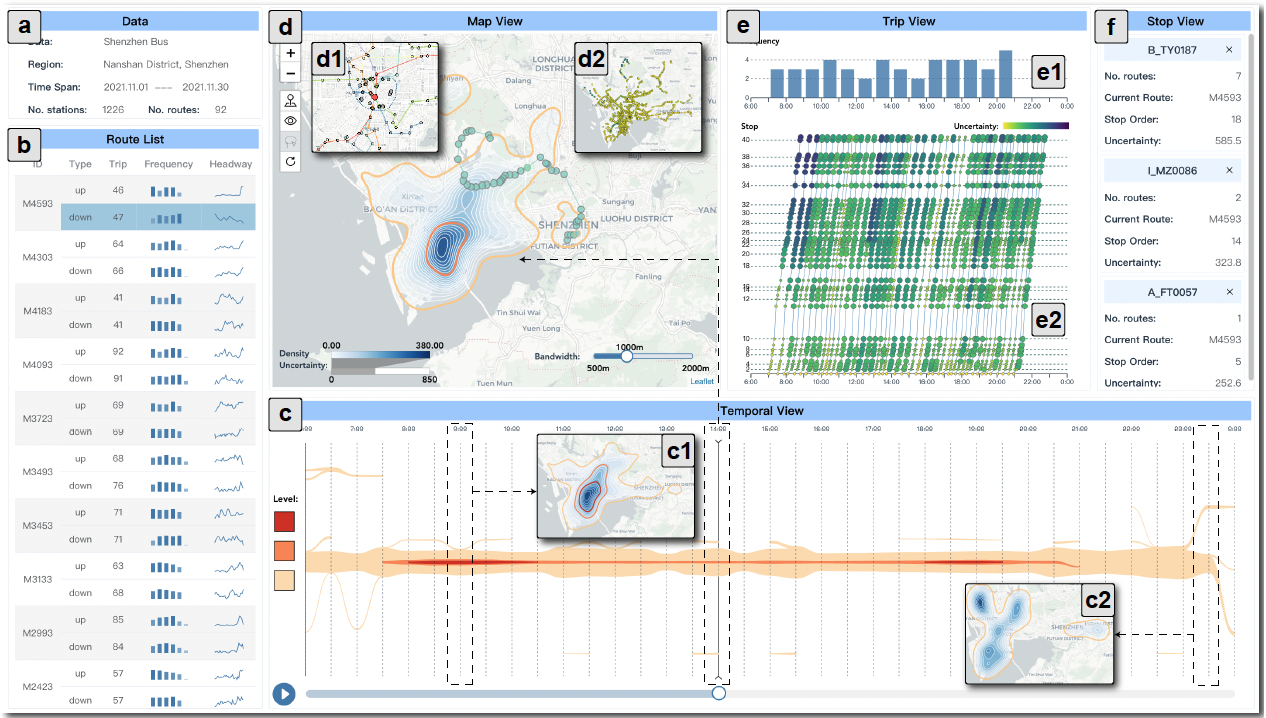Image resolution: width=1266 pixels, height=718 pixels.
Task: Select the M2423 up route row
Action: click(158, 674)
